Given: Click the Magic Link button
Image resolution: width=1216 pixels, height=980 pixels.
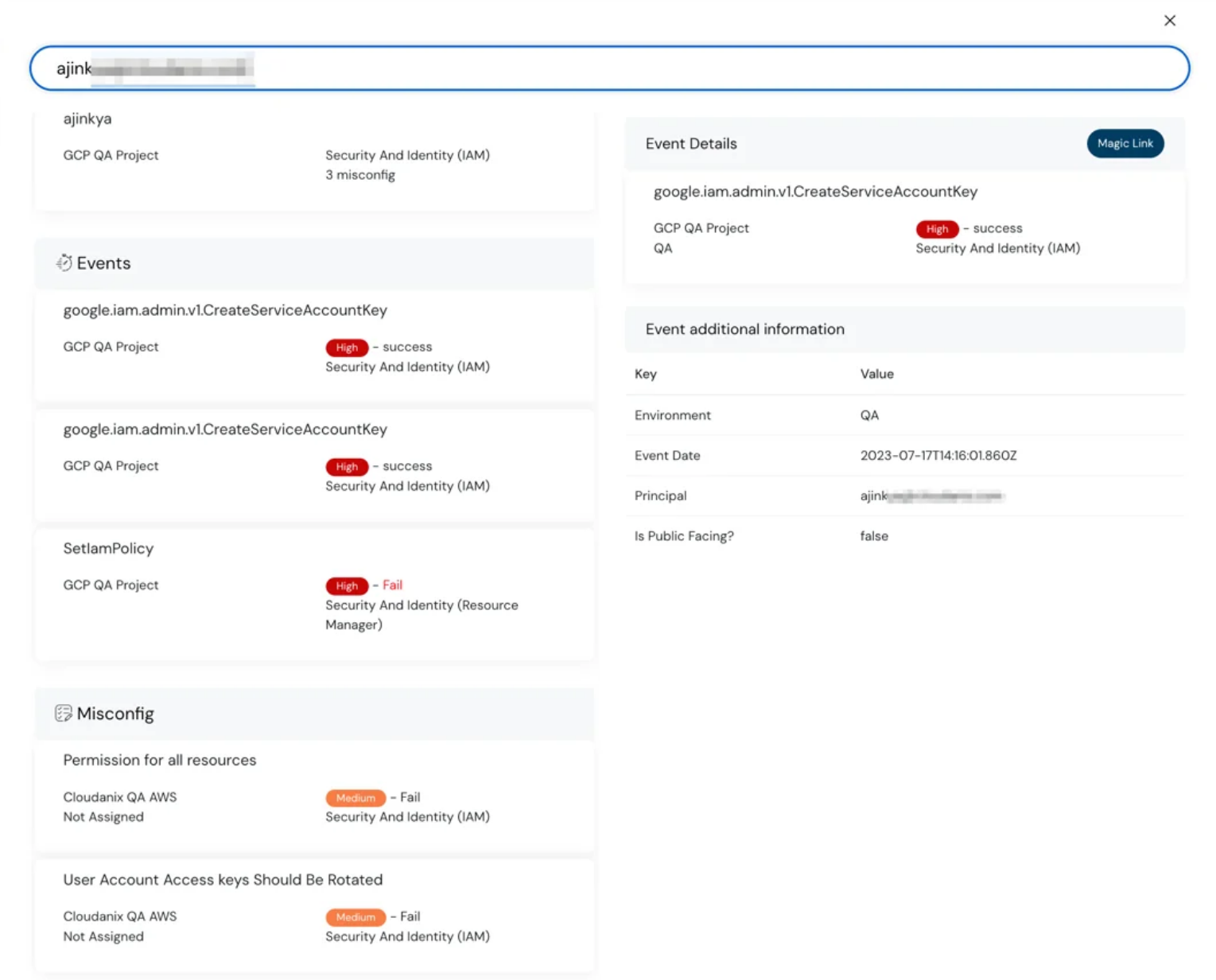Looking at the screenshot, I should [1125, 143].
